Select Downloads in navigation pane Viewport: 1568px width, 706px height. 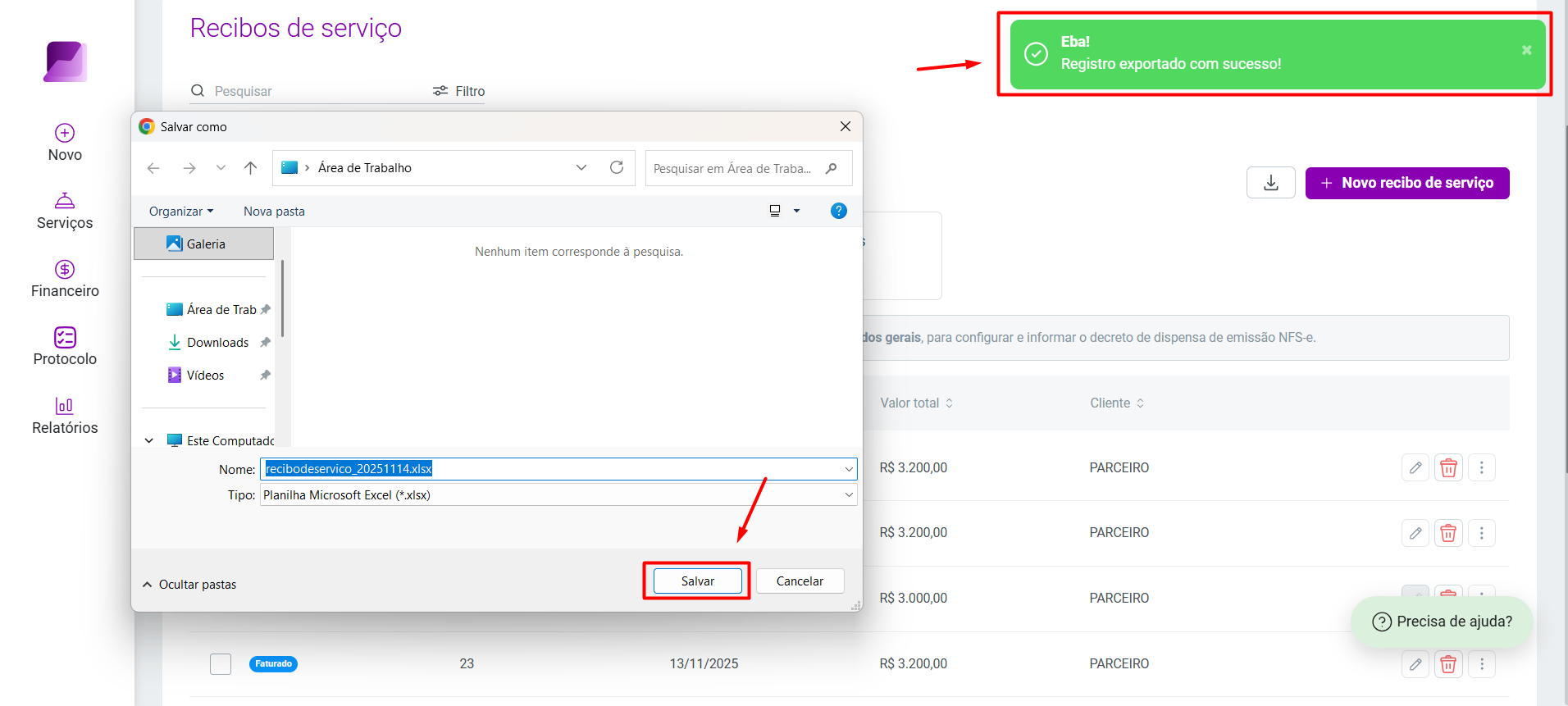210,342
